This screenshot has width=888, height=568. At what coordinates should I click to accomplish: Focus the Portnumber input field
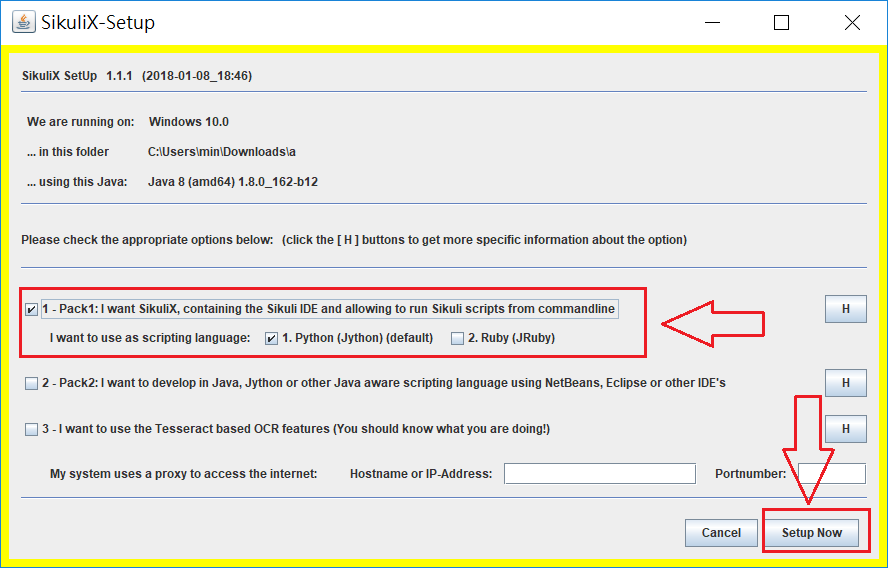832,473
